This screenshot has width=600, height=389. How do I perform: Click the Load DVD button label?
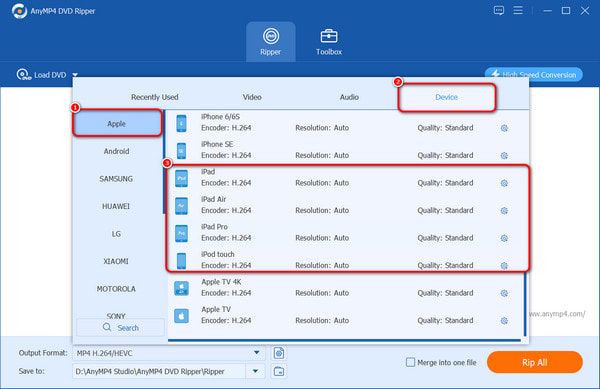50,75
